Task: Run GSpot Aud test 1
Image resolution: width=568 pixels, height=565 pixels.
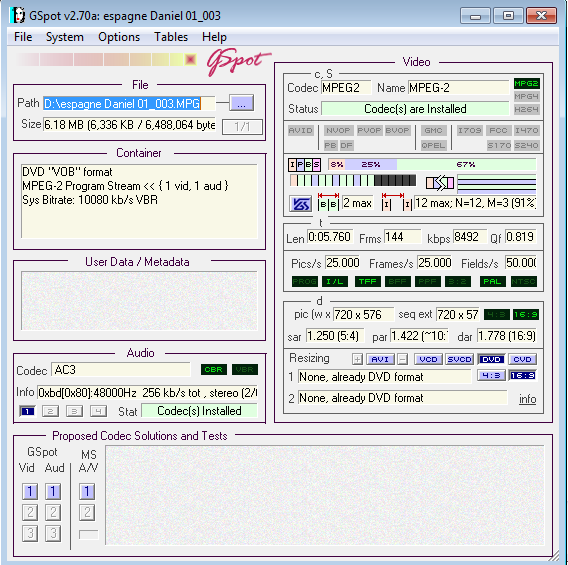Action: (x=53, y=491)
